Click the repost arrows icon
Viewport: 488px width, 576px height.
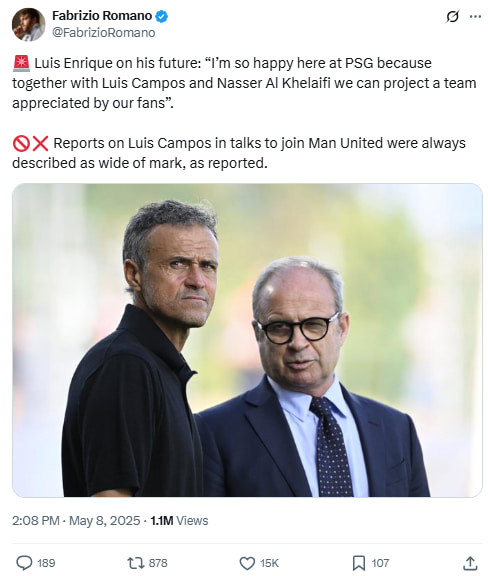[136, 563]
